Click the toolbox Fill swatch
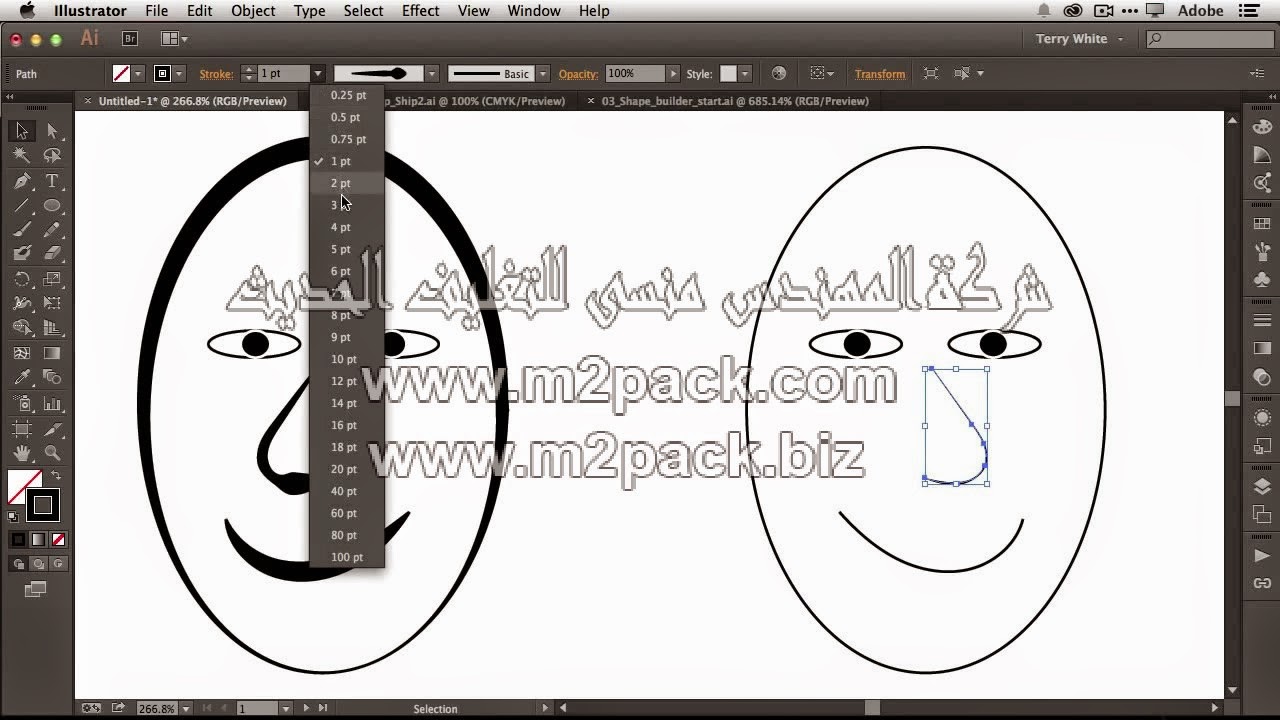 click(x=23, y=487)
